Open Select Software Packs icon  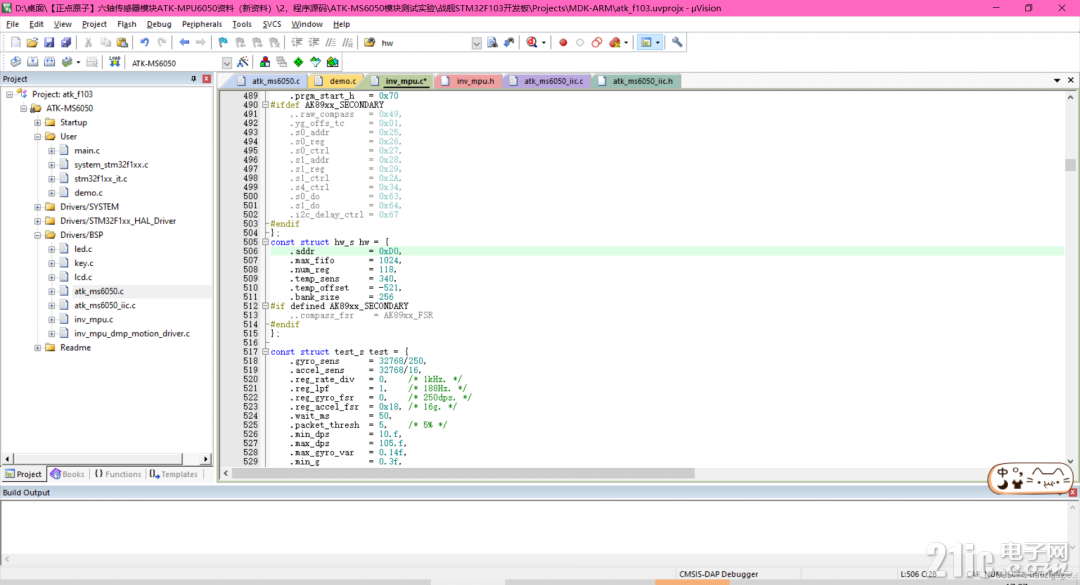click(x=315, y=62)
